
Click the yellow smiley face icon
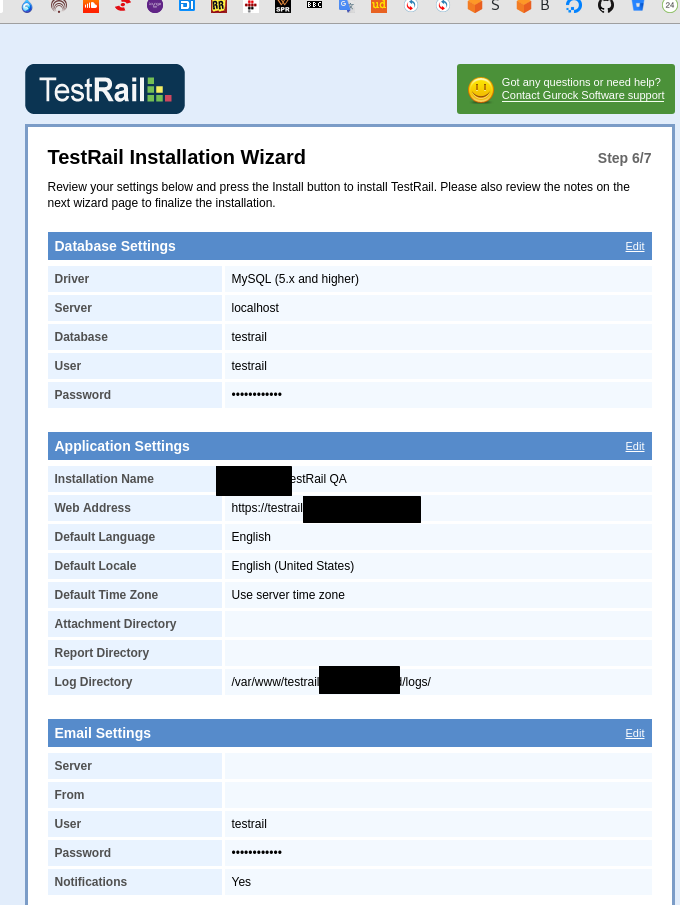[481, 90]
